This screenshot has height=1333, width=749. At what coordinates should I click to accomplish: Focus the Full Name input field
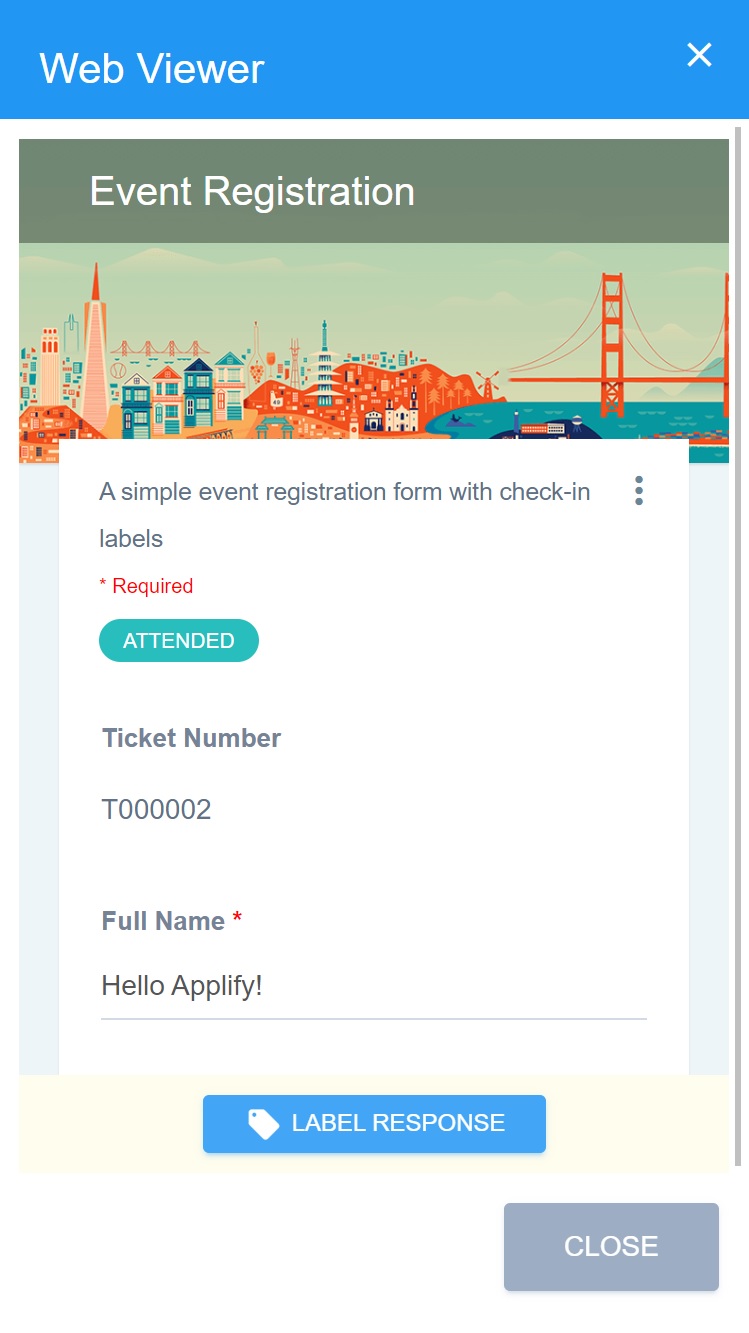tap(373, 987)
